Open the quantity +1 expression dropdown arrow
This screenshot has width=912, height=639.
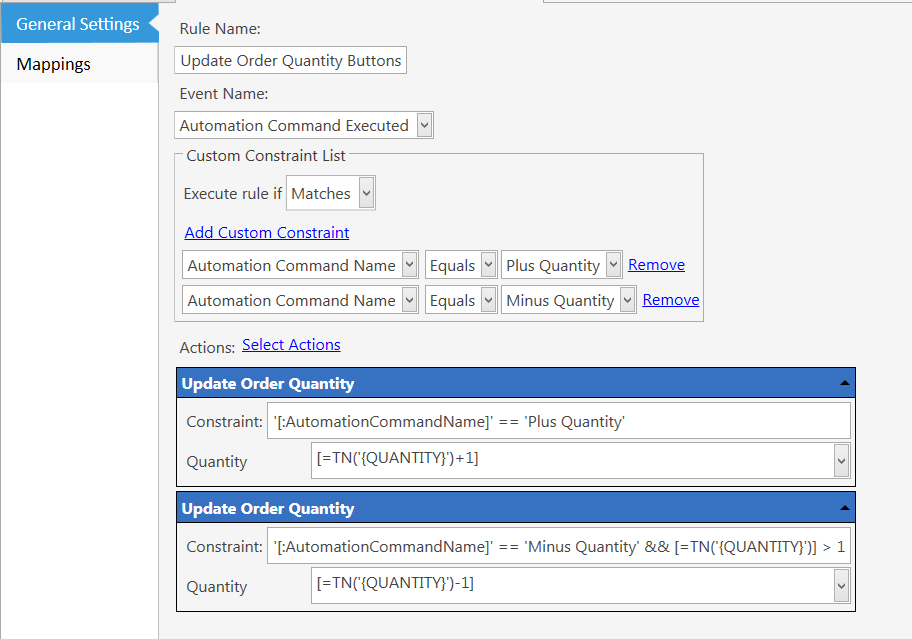click(842, 460)
